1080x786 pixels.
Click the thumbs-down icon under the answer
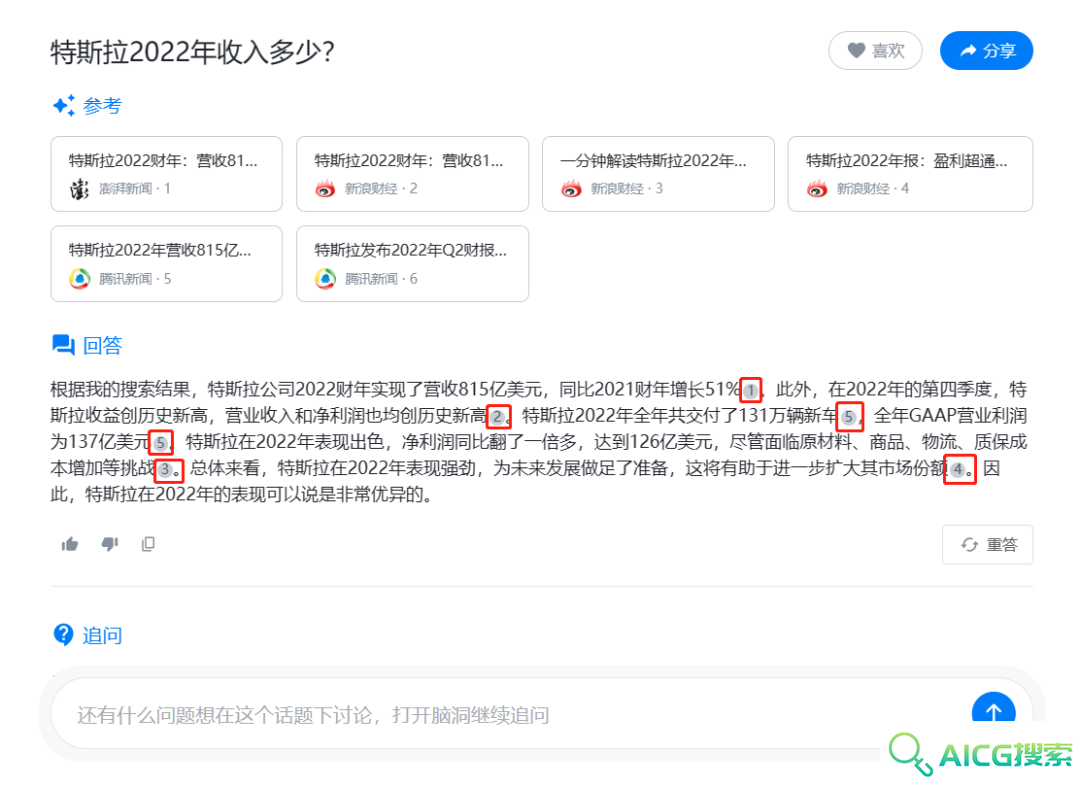(x=110, y=544)
